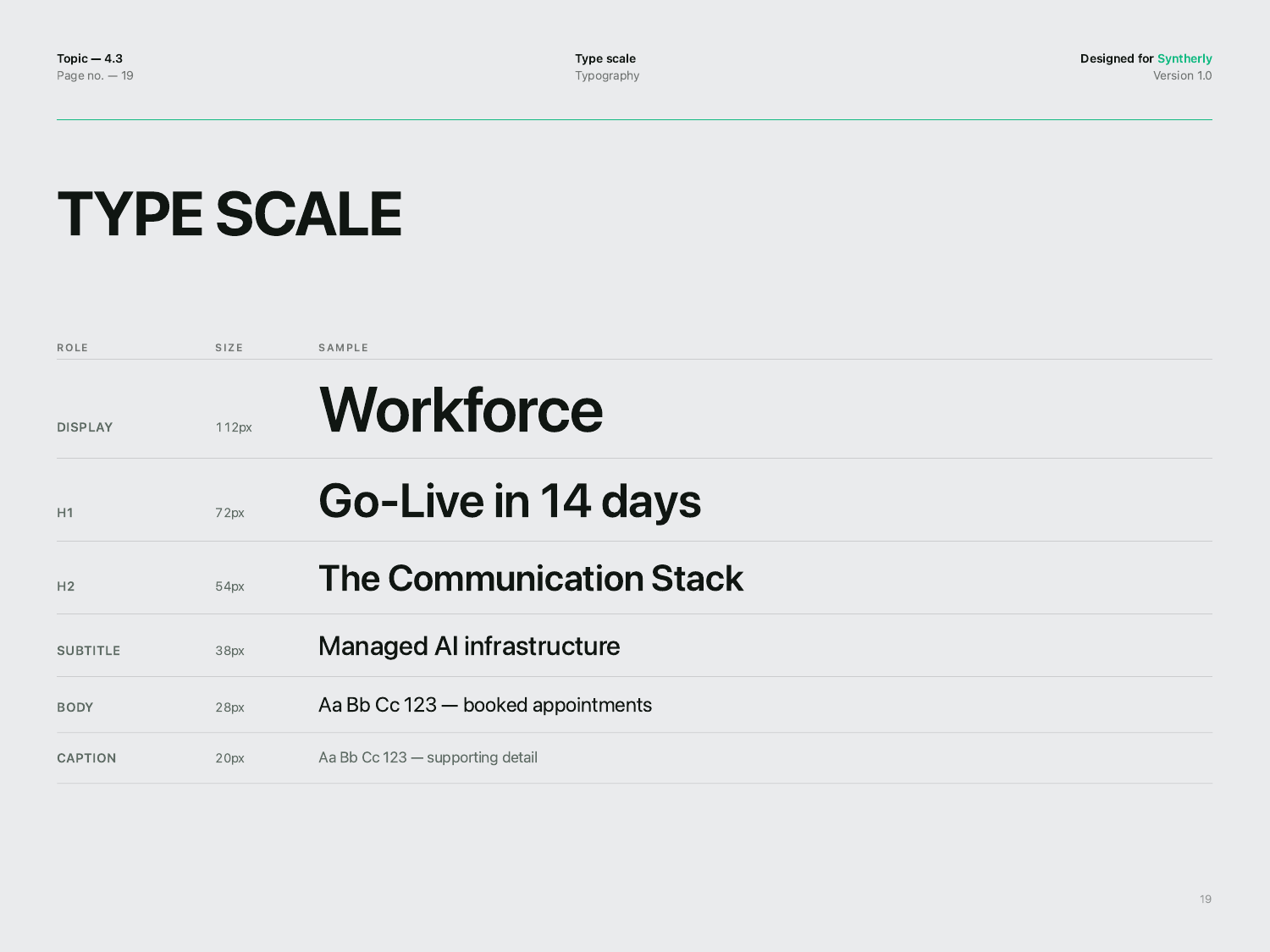
Task: Select the Go-Live in 14 days sample
Action: point(510,501)
